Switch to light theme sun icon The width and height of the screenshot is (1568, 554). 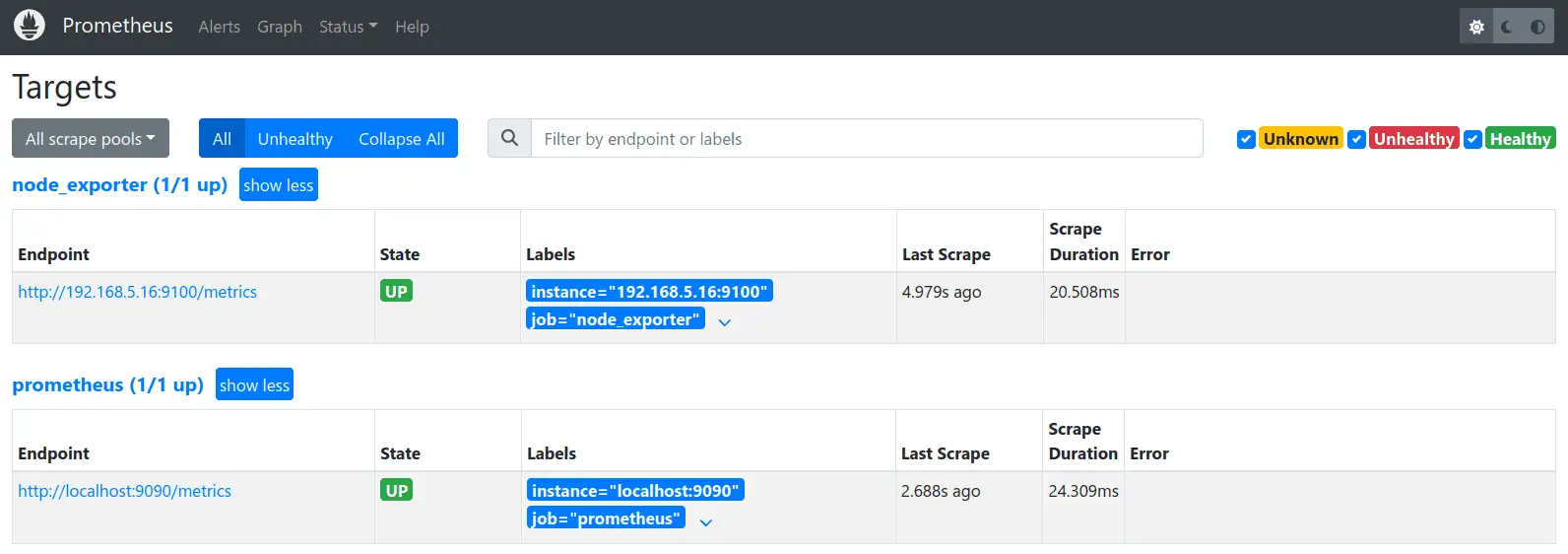1476,27
